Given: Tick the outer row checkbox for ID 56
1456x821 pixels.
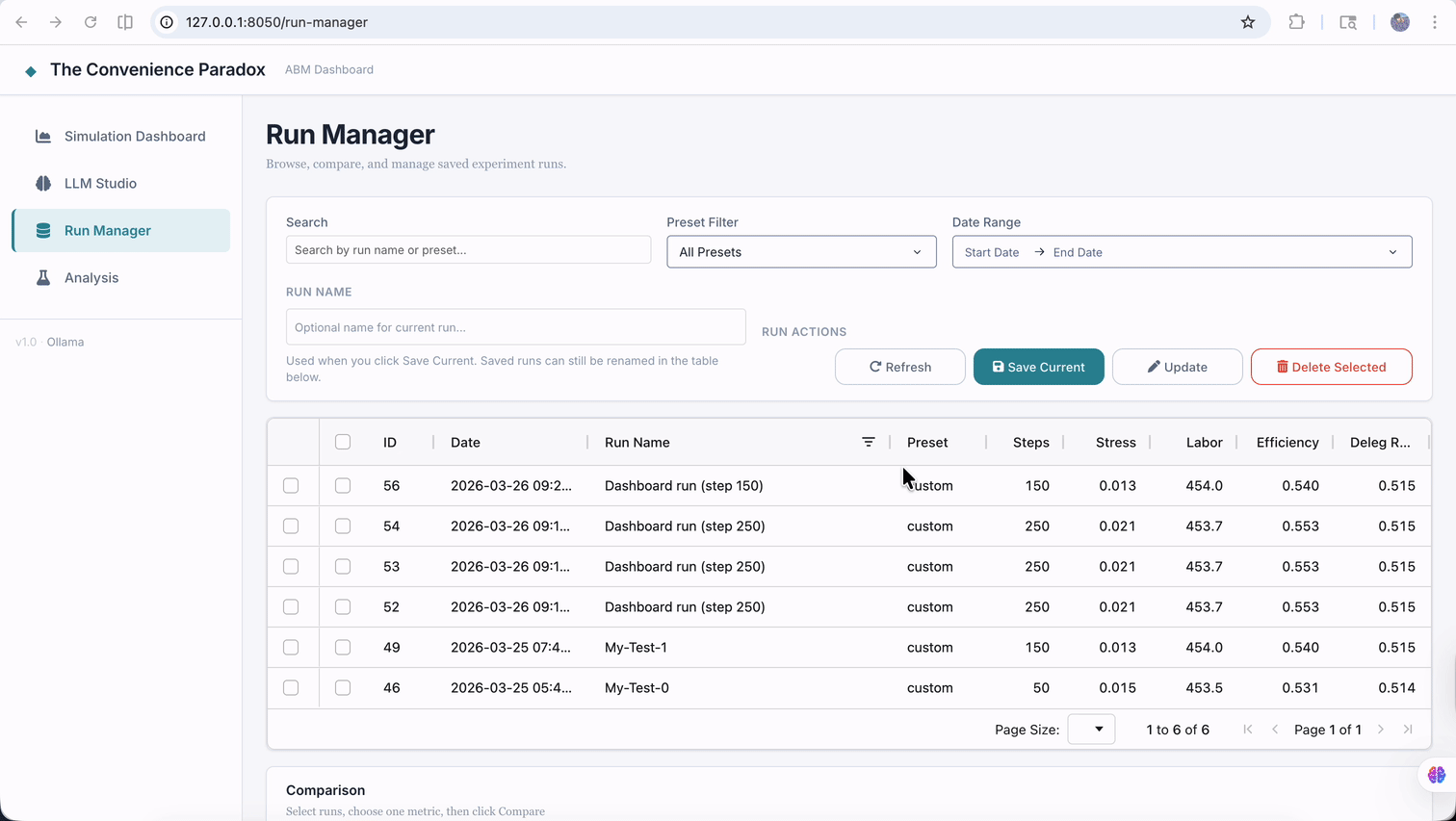Looking at the screenshot, I should 291,486.
